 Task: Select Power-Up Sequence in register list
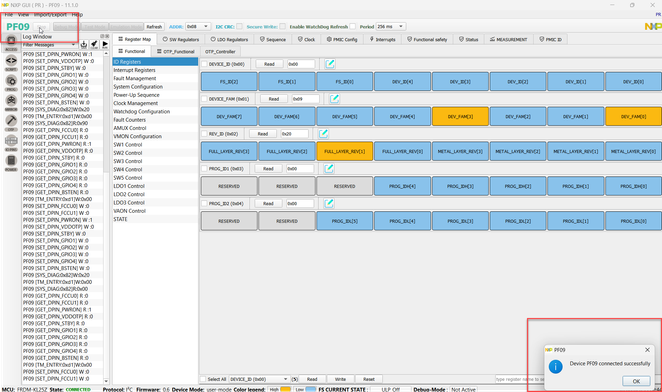[155, 95]
